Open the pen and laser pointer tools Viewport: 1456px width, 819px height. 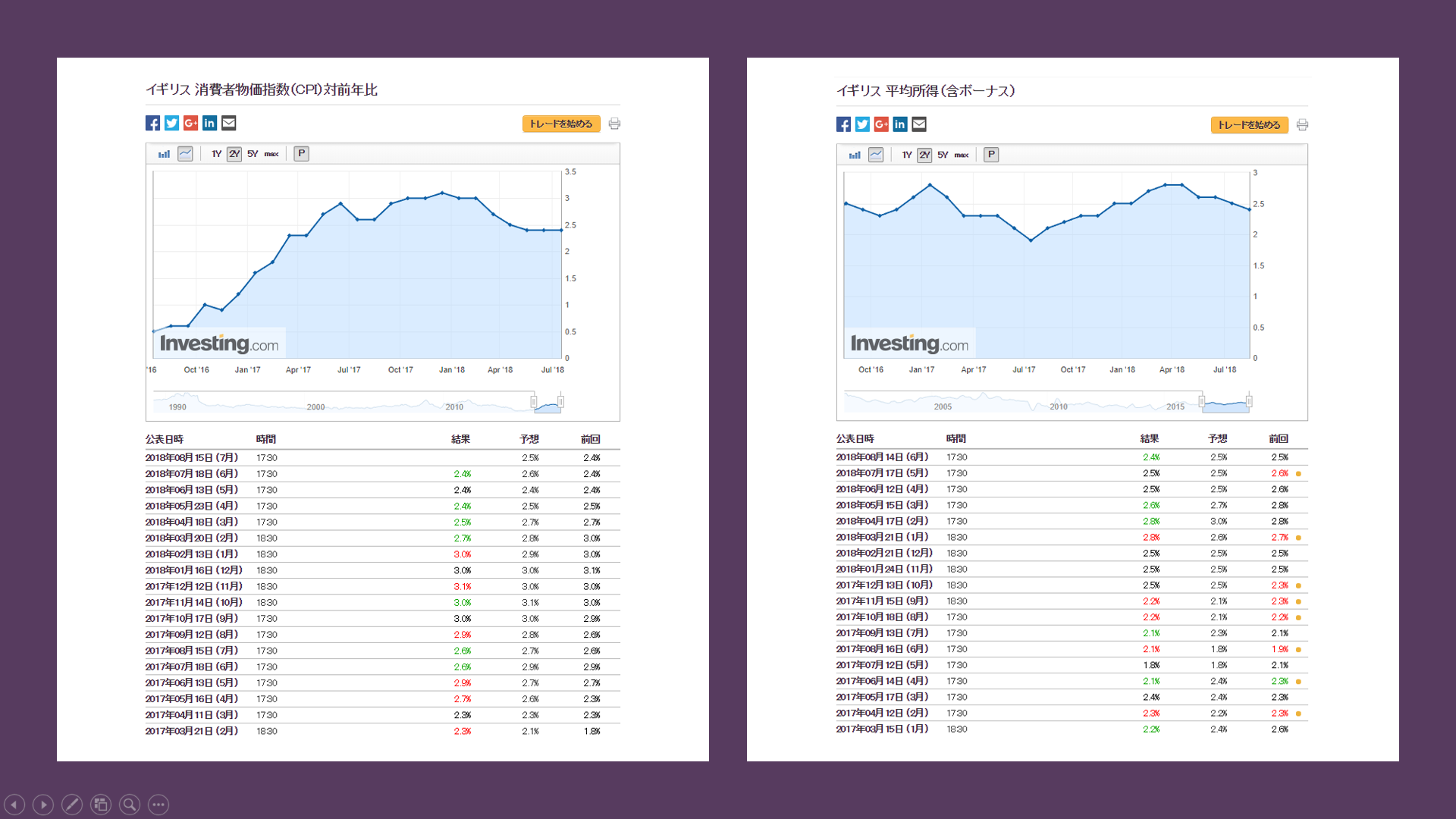tap(72, 805)
